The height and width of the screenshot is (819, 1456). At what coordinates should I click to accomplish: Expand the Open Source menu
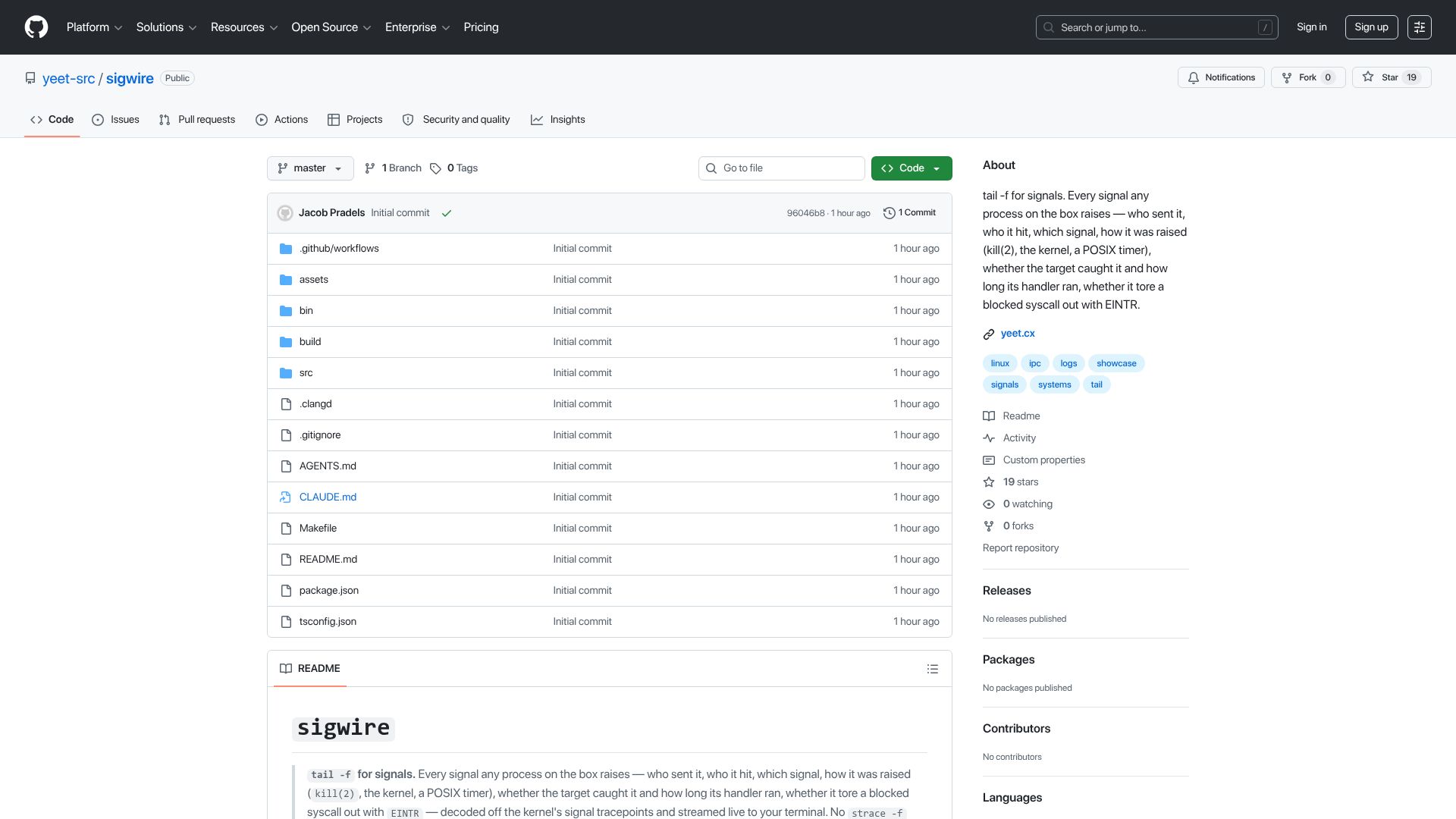pyautogui.click(x=331, y=27)
